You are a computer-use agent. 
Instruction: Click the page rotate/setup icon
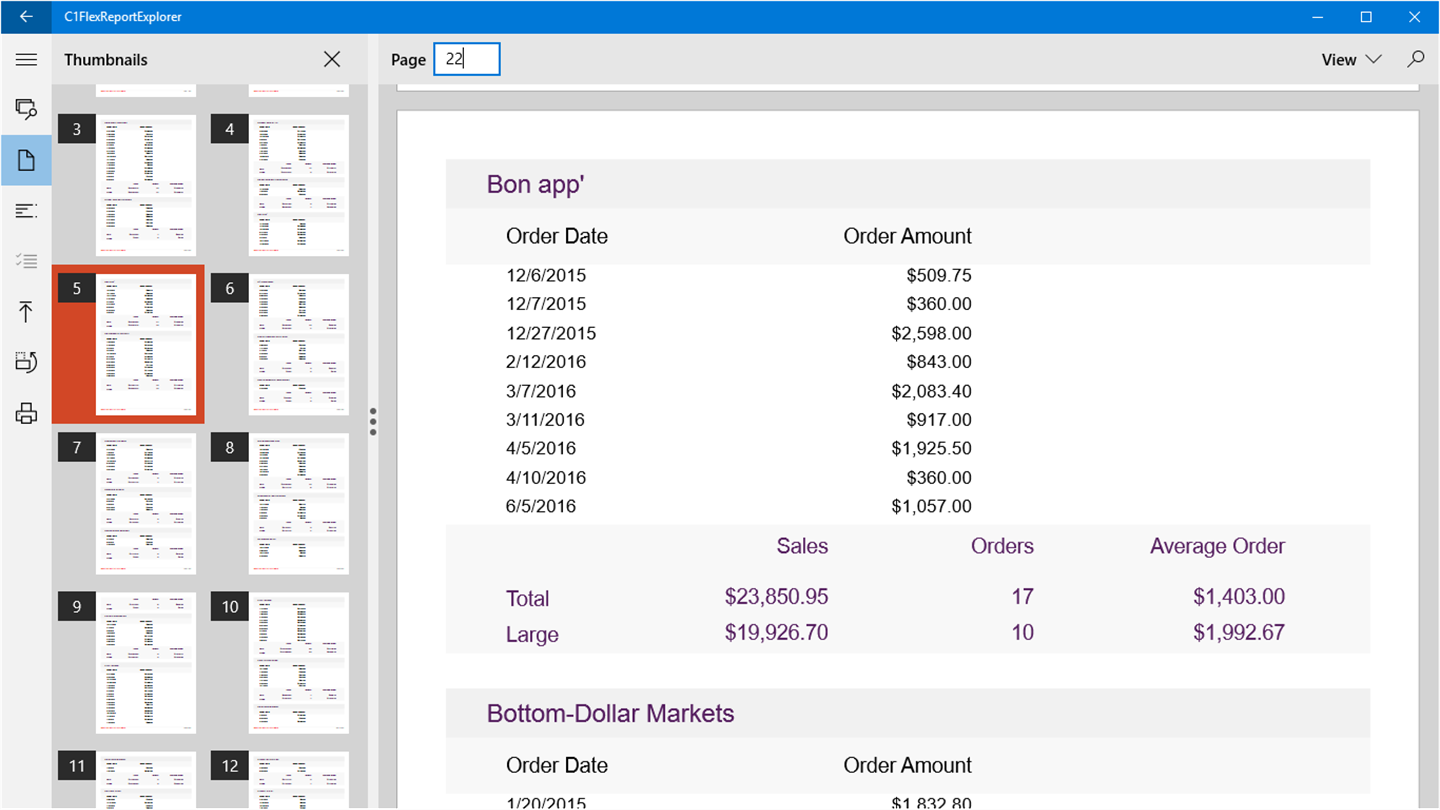26,362
